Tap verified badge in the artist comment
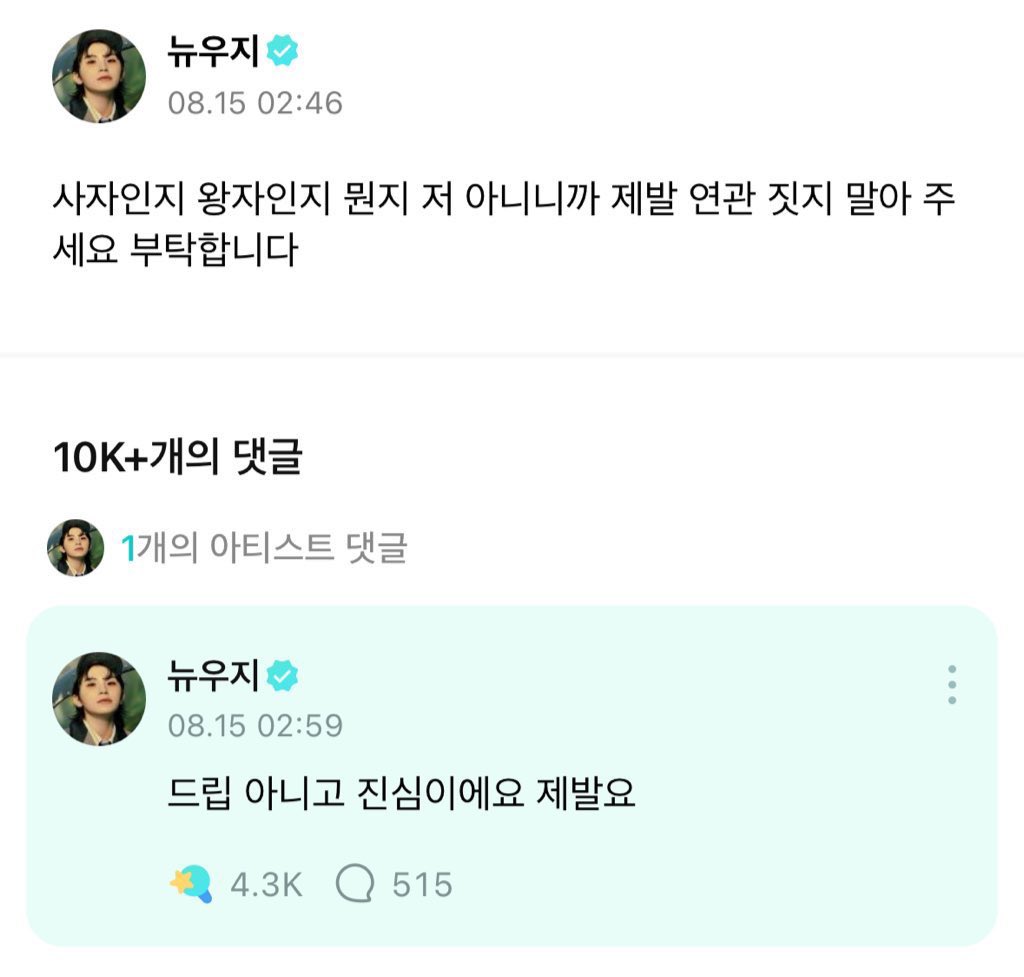1024x977 pixels. coord(283,677)
